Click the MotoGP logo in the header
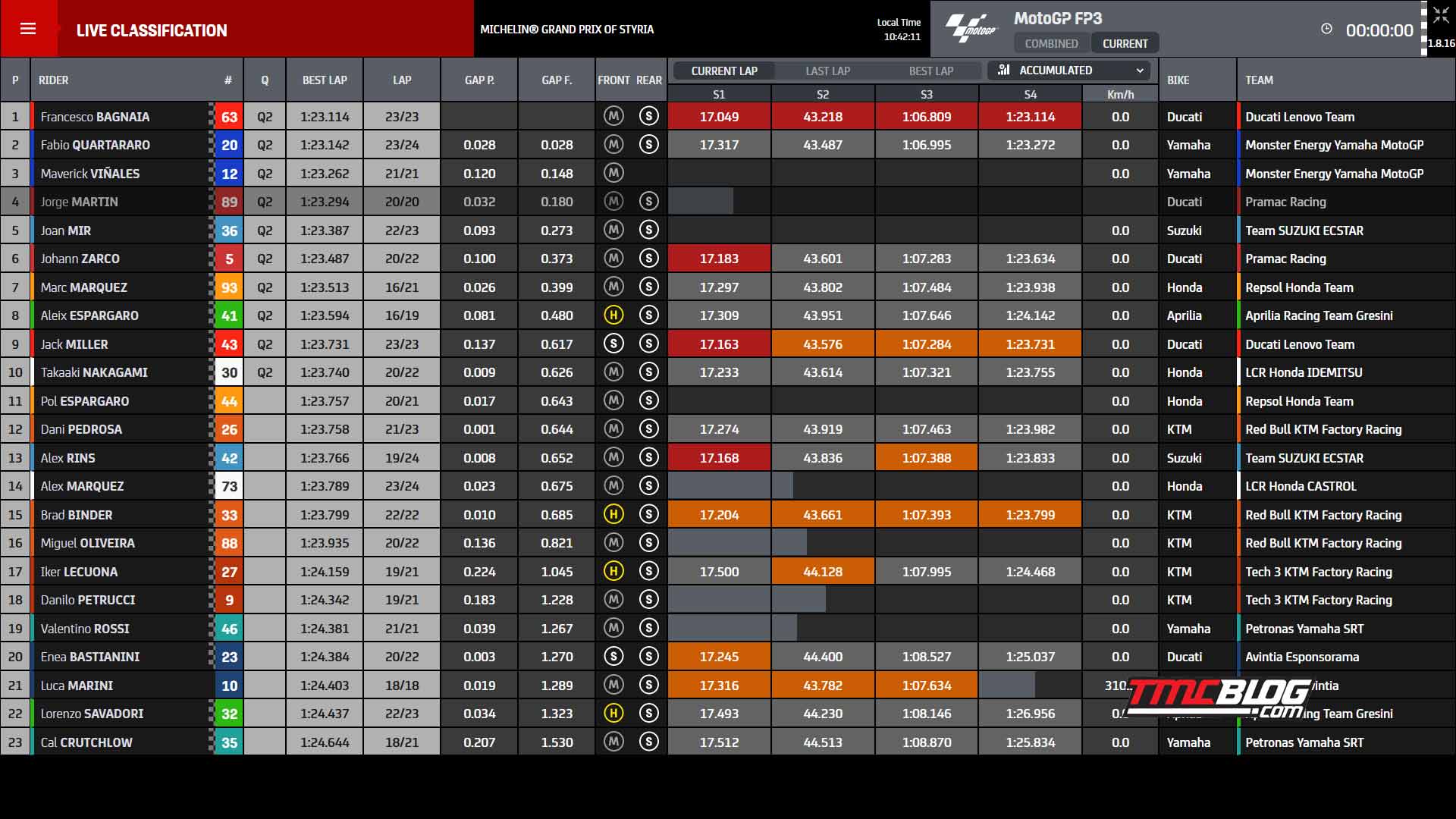Screen dimensions: 1456x819 click(970, 29)
